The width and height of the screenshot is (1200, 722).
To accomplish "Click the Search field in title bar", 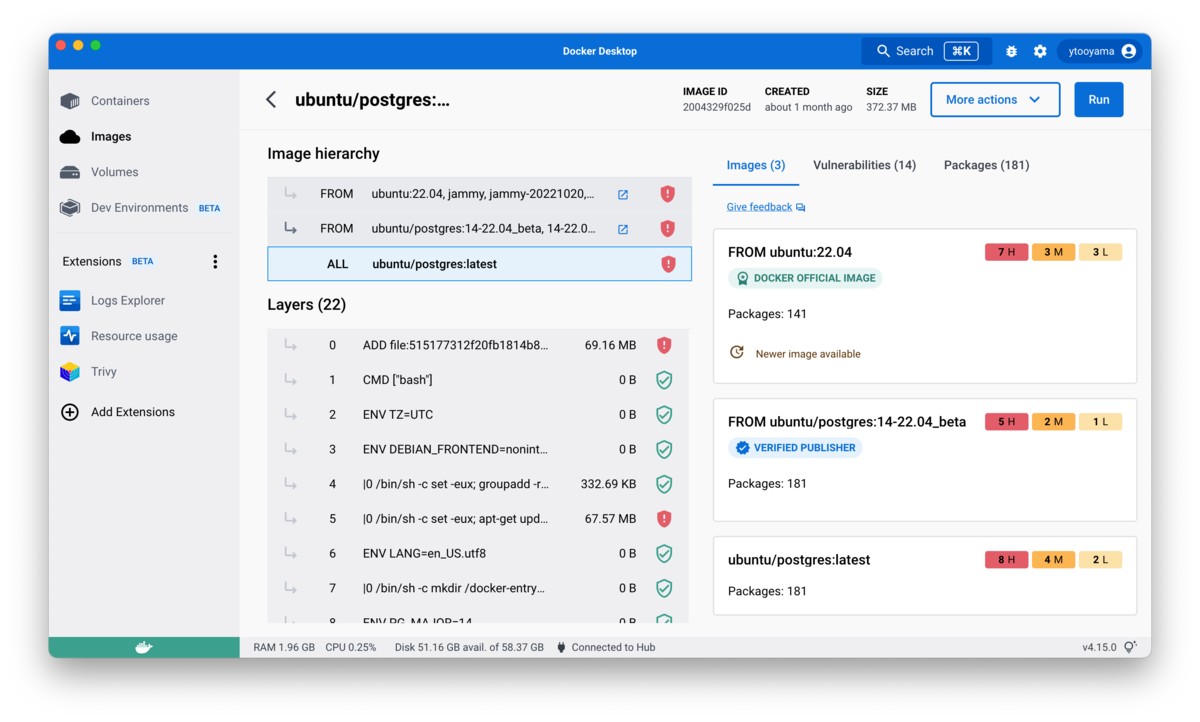I will click(926, 51).
